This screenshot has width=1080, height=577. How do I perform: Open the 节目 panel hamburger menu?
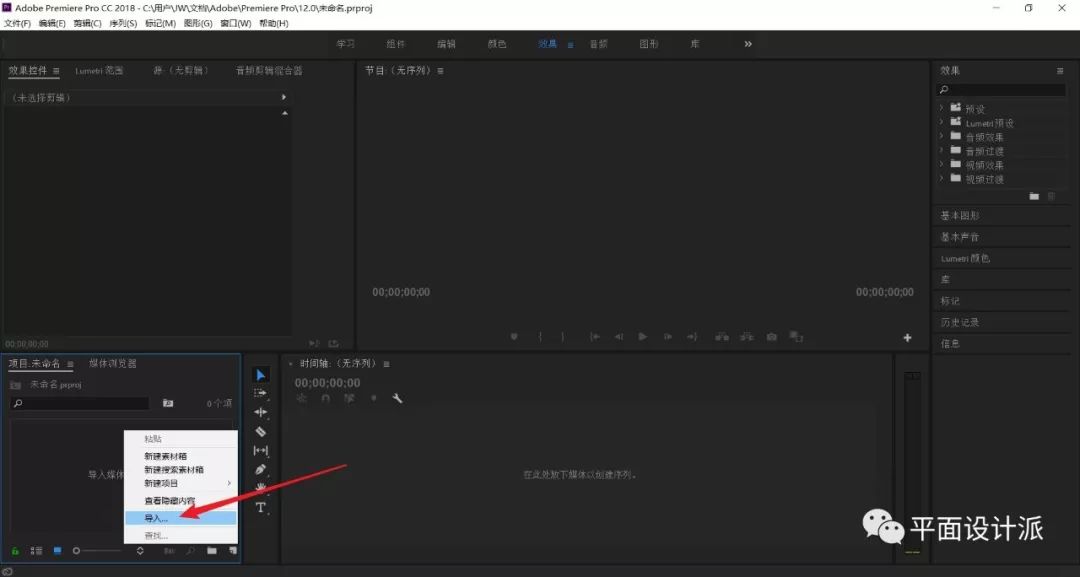[x=440, y=71]
